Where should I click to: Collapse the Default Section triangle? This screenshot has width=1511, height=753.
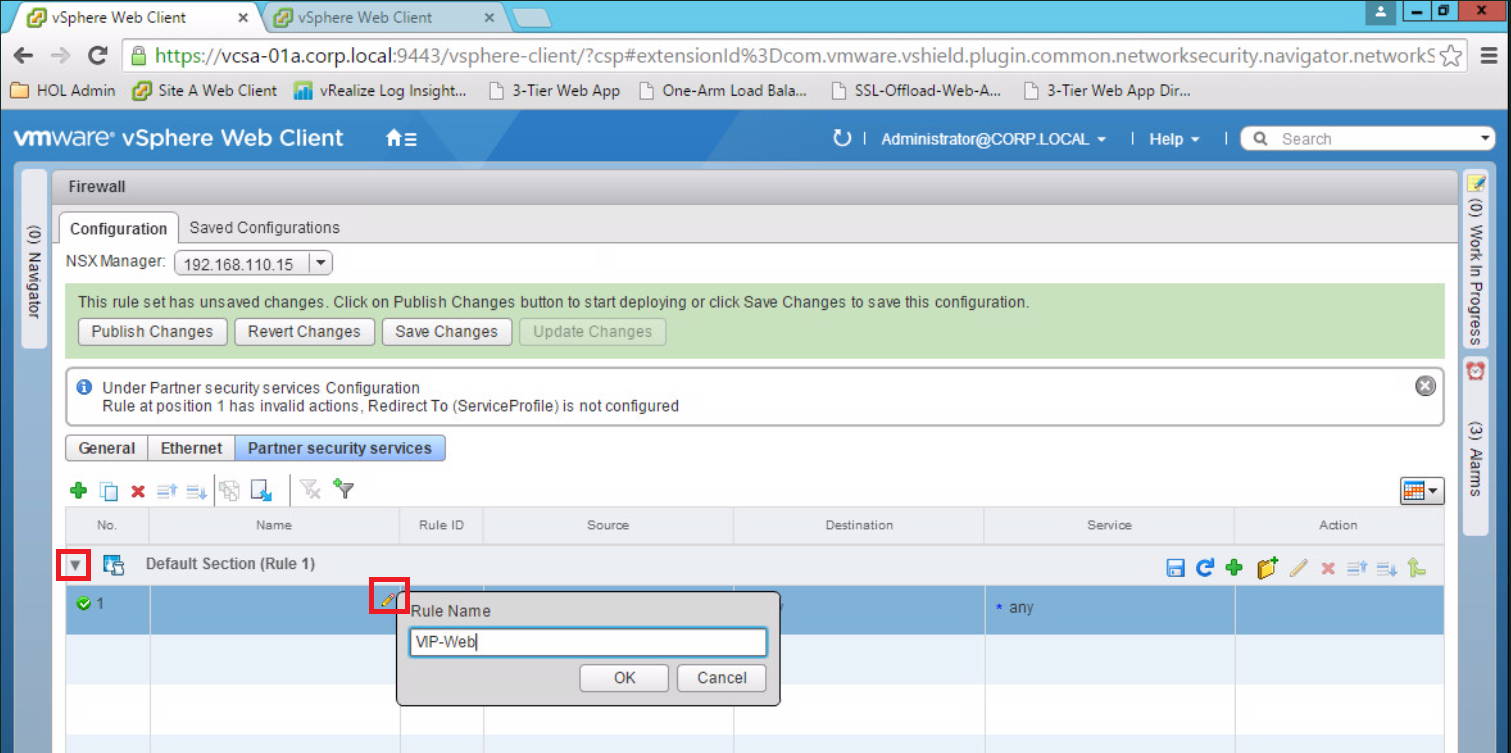point(75,565)
